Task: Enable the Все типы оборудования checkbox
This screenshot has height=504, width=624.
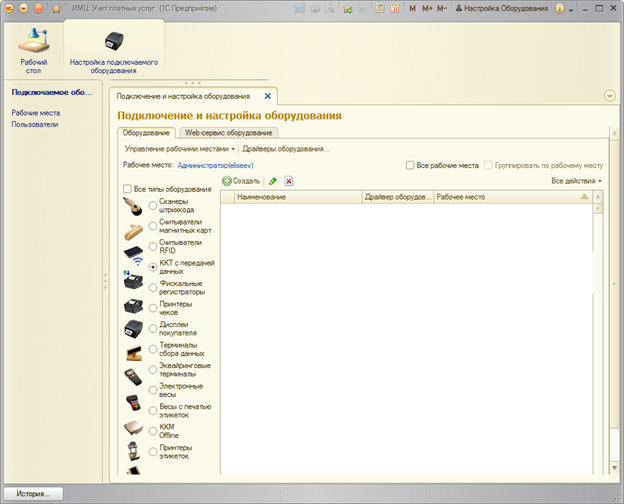Action: 127,189
